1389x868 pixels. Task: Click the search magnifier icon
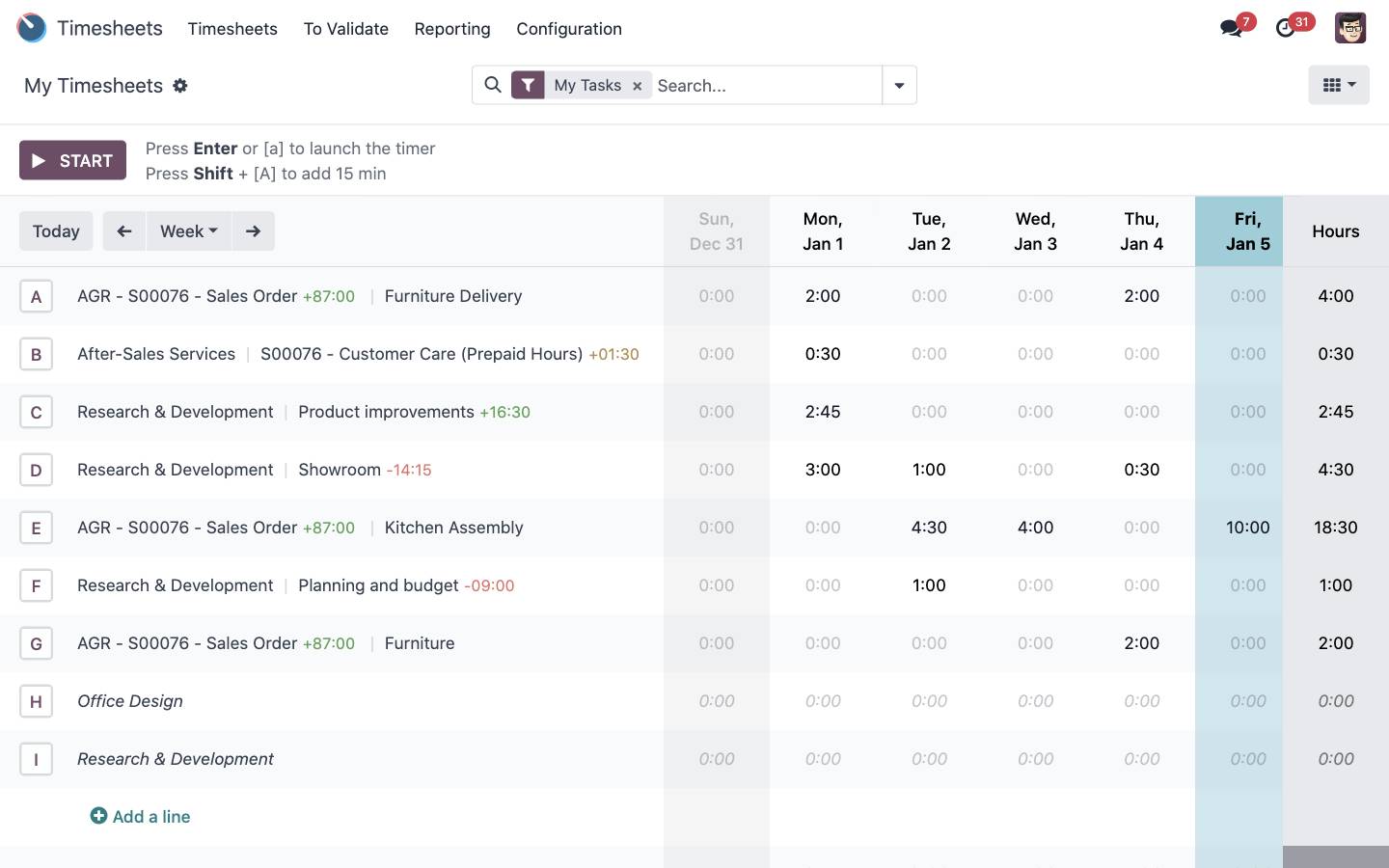(493, 85)
